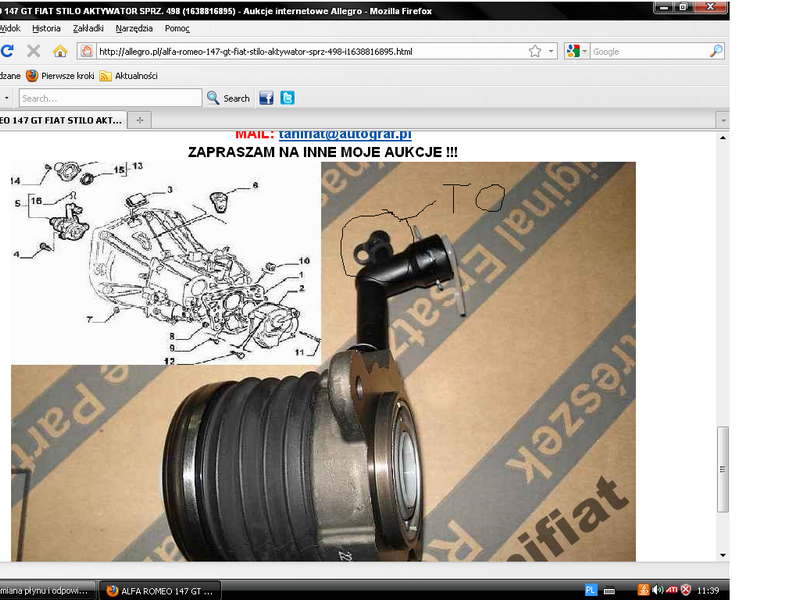Click the page address URL field
This screenshot has height=600, width=800.
point(311,52)
